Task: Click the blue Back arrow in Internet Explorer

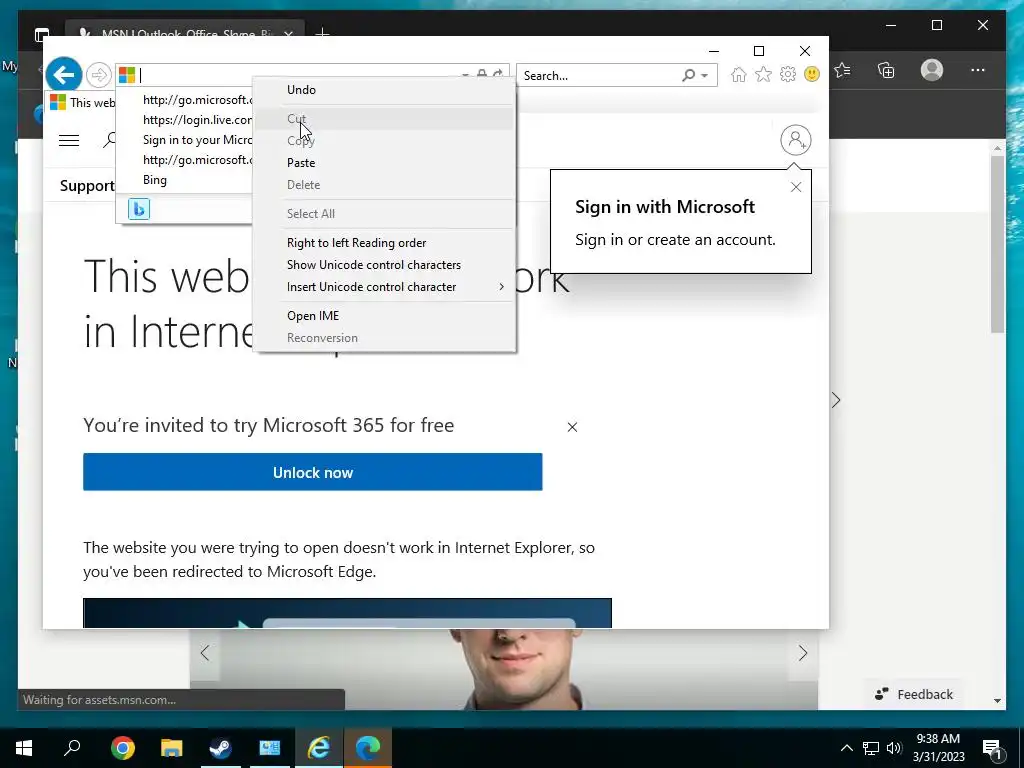Action: tap(63, 74)
